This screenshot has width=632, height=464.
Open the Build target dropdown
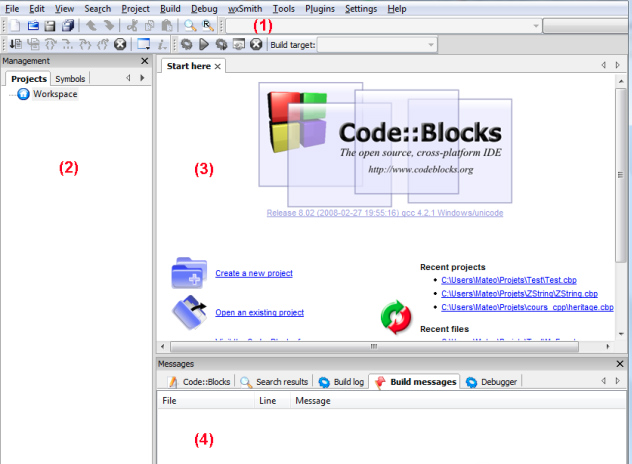tap(376, 44)
